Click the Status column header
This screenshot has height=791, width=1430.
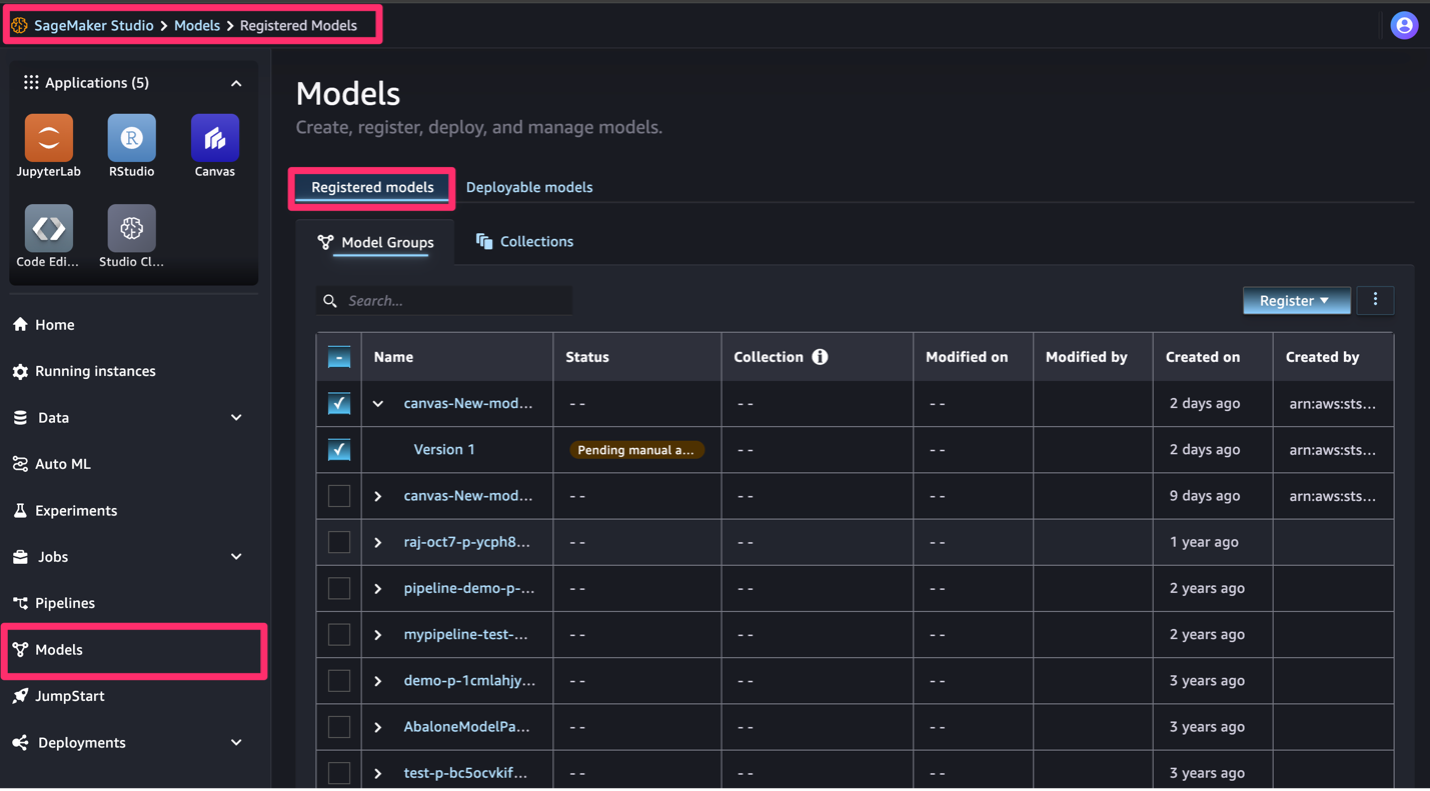(587, 357)
